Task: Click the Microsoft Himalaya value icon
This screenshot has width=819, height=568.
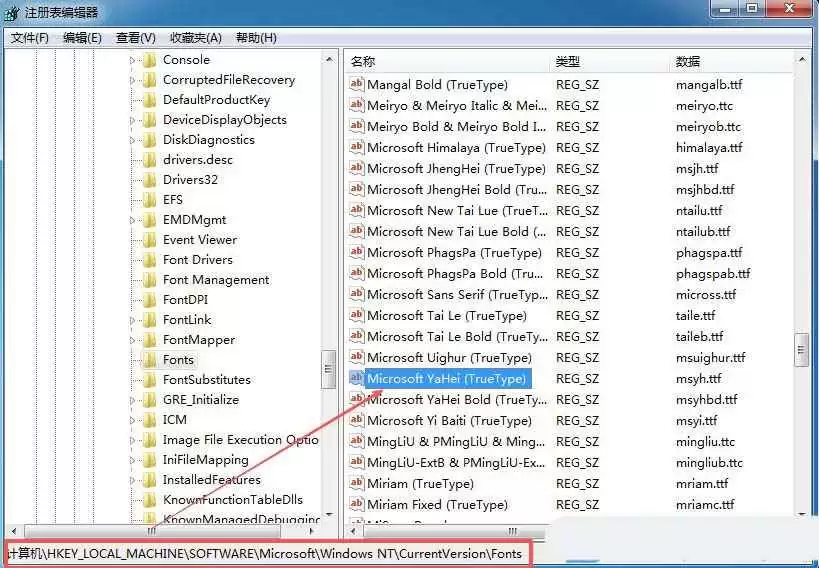Action: click(356, 147)
